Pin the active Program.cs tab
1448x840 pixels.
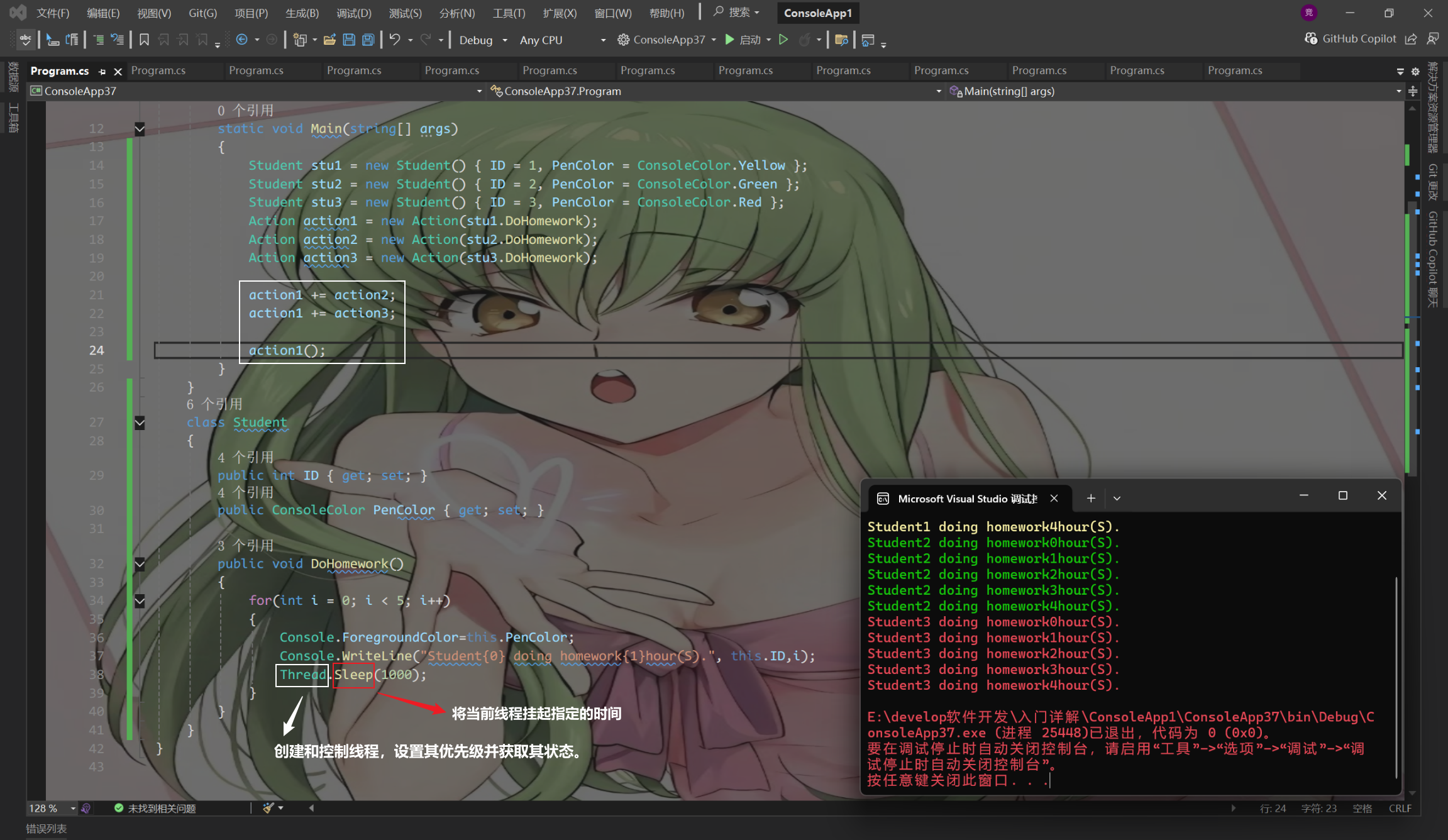pyautogui.click(x=102, y=72)
